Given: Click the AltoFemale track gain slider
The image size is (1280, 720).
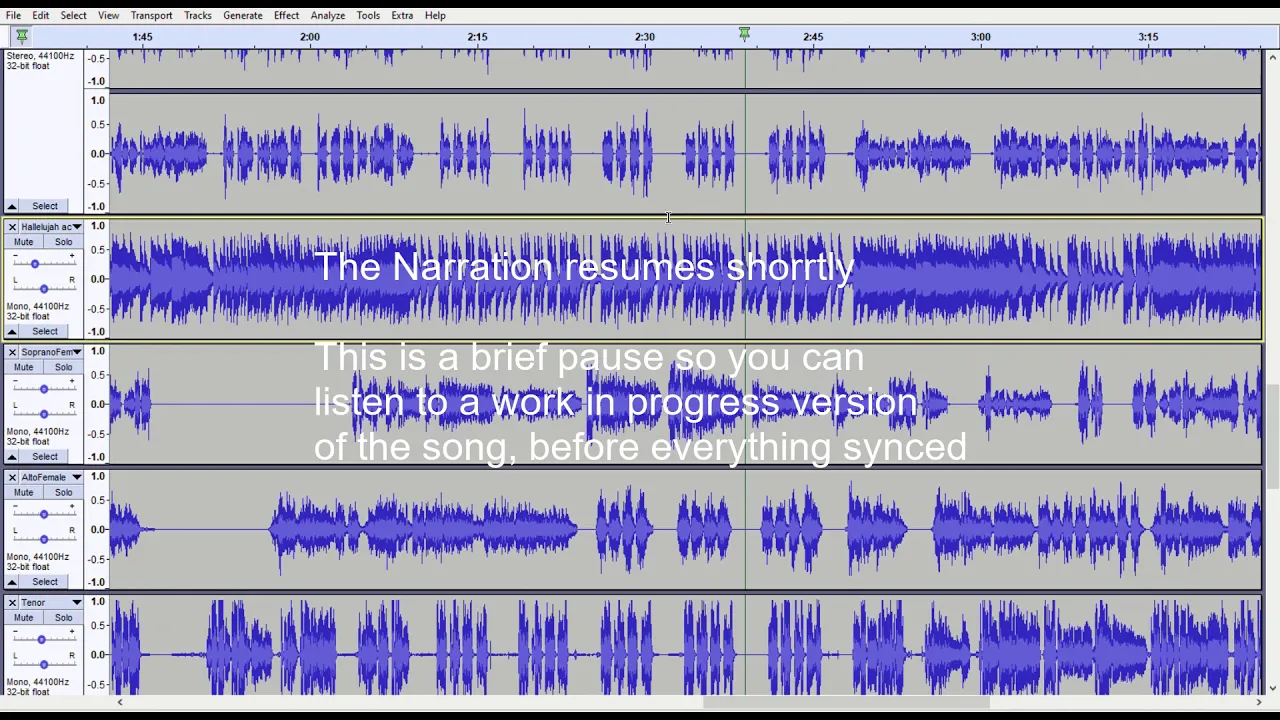Looking at the screenshot, I should (43, 513).
